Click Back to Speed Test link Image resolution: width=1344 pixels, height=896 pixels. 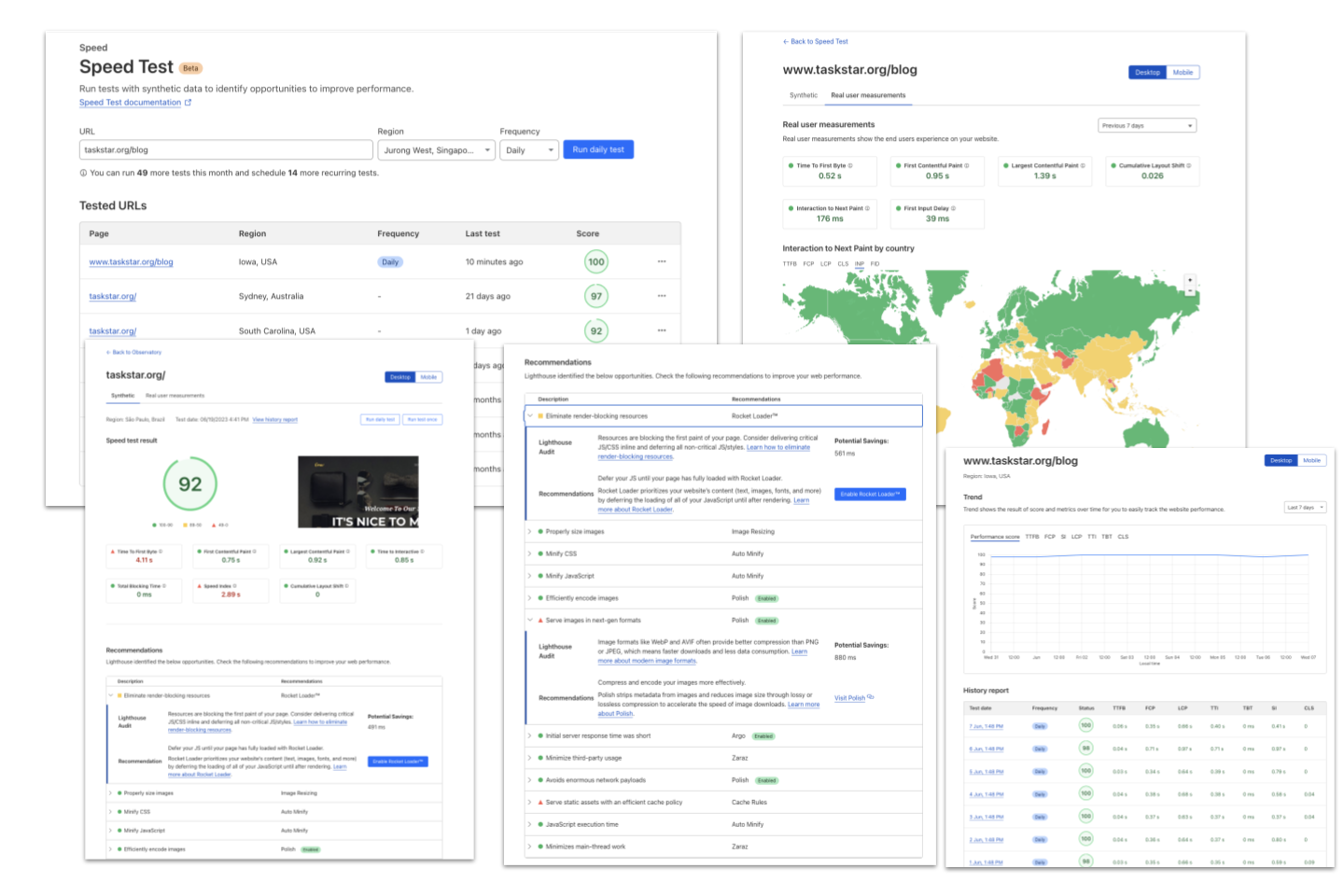pos(816,42)
